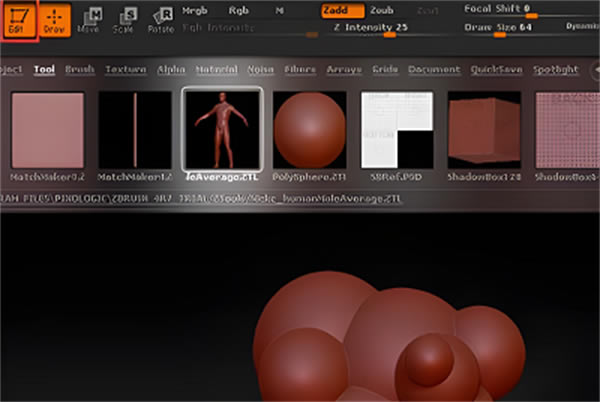The height and width of the screenshot is (402, 600).
Task: Open the QuickSave tab in LightBox
Action: (x=496, y=70)
